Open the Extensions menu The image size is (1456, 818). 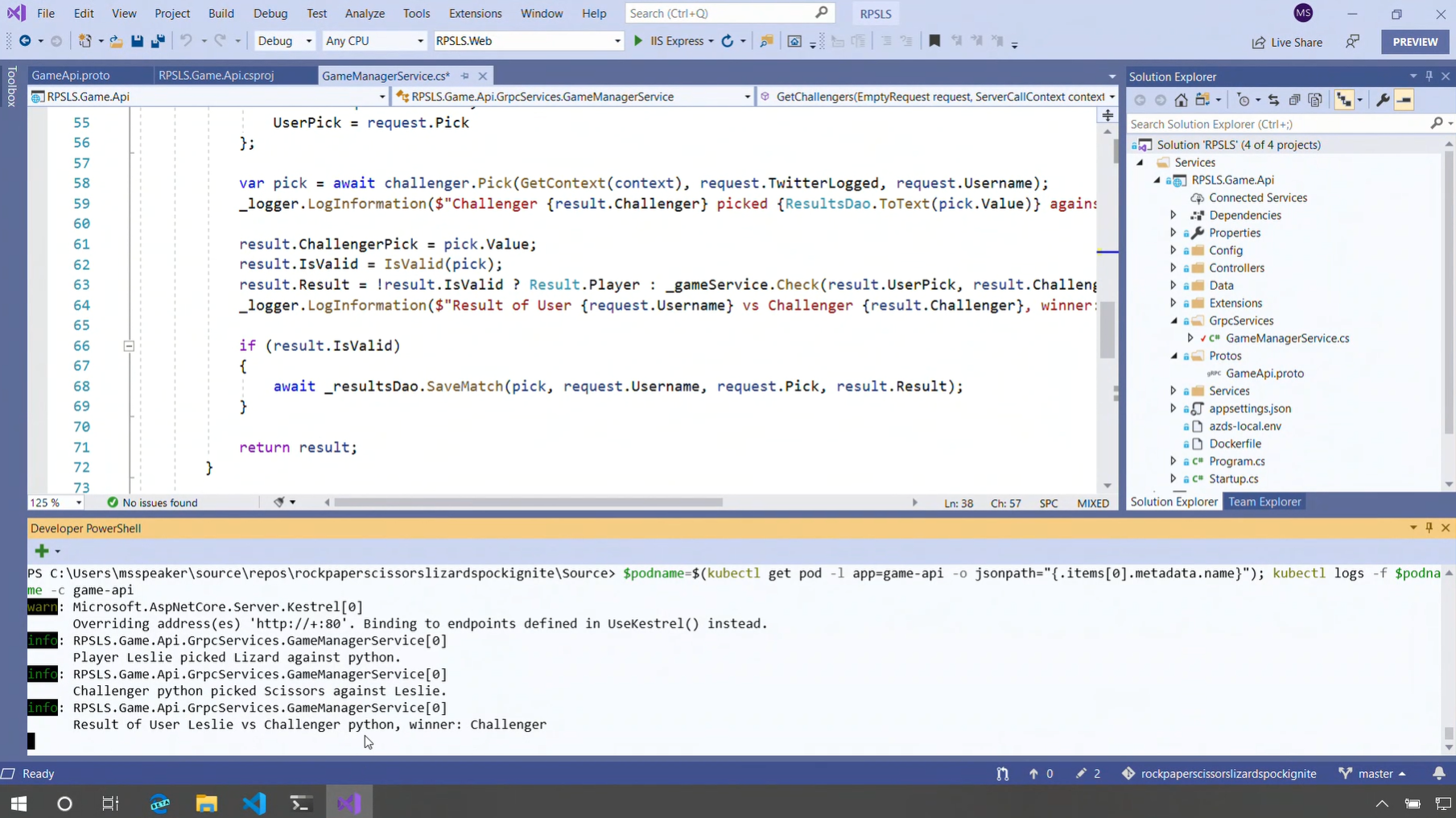tap(475, 14)
